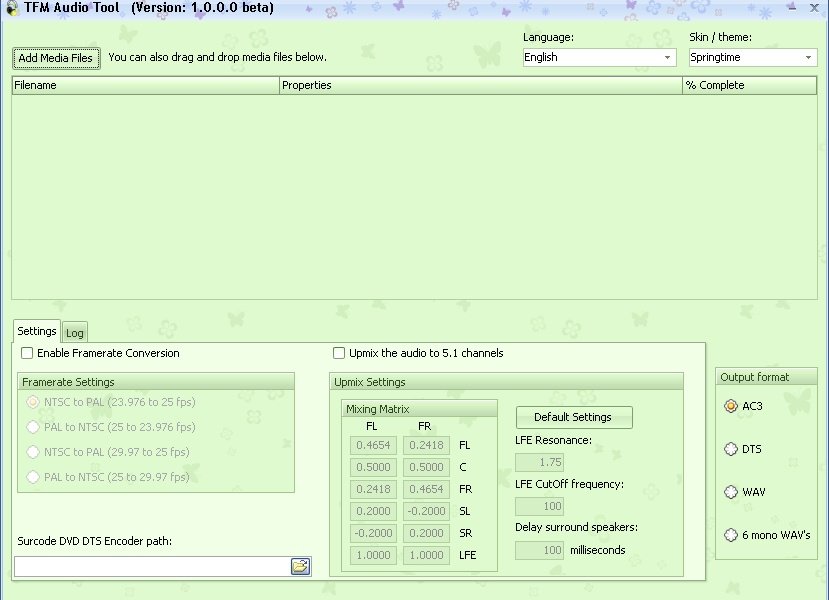Click the 'Upmix Settings' group title
829x600 pixels.
[x=370, y=382]
